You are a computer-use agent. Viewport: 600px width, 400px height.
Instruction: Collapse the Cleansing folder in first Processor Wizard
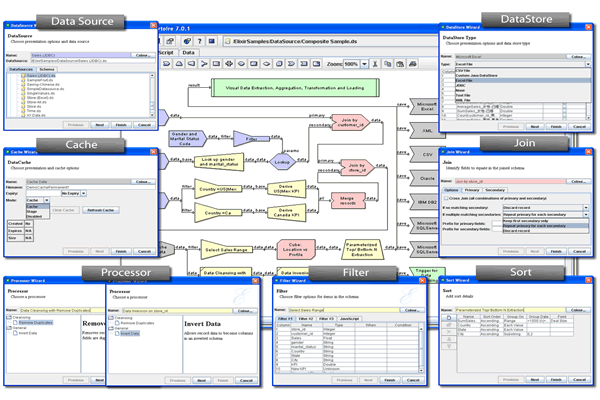pyautogui.click(x=9, y=317)
